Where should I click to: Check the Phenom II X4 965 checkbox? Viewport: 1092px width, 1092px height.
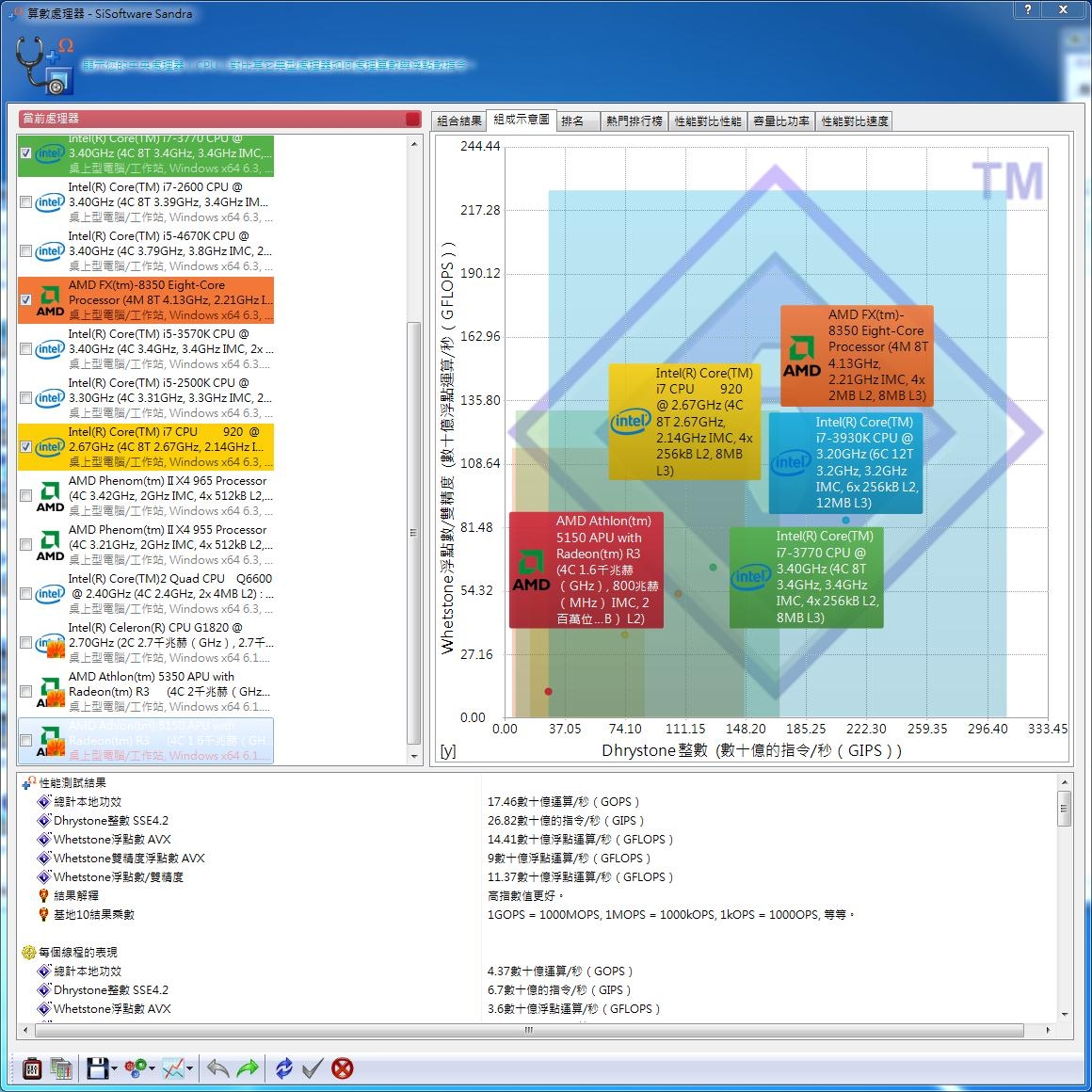25,496
